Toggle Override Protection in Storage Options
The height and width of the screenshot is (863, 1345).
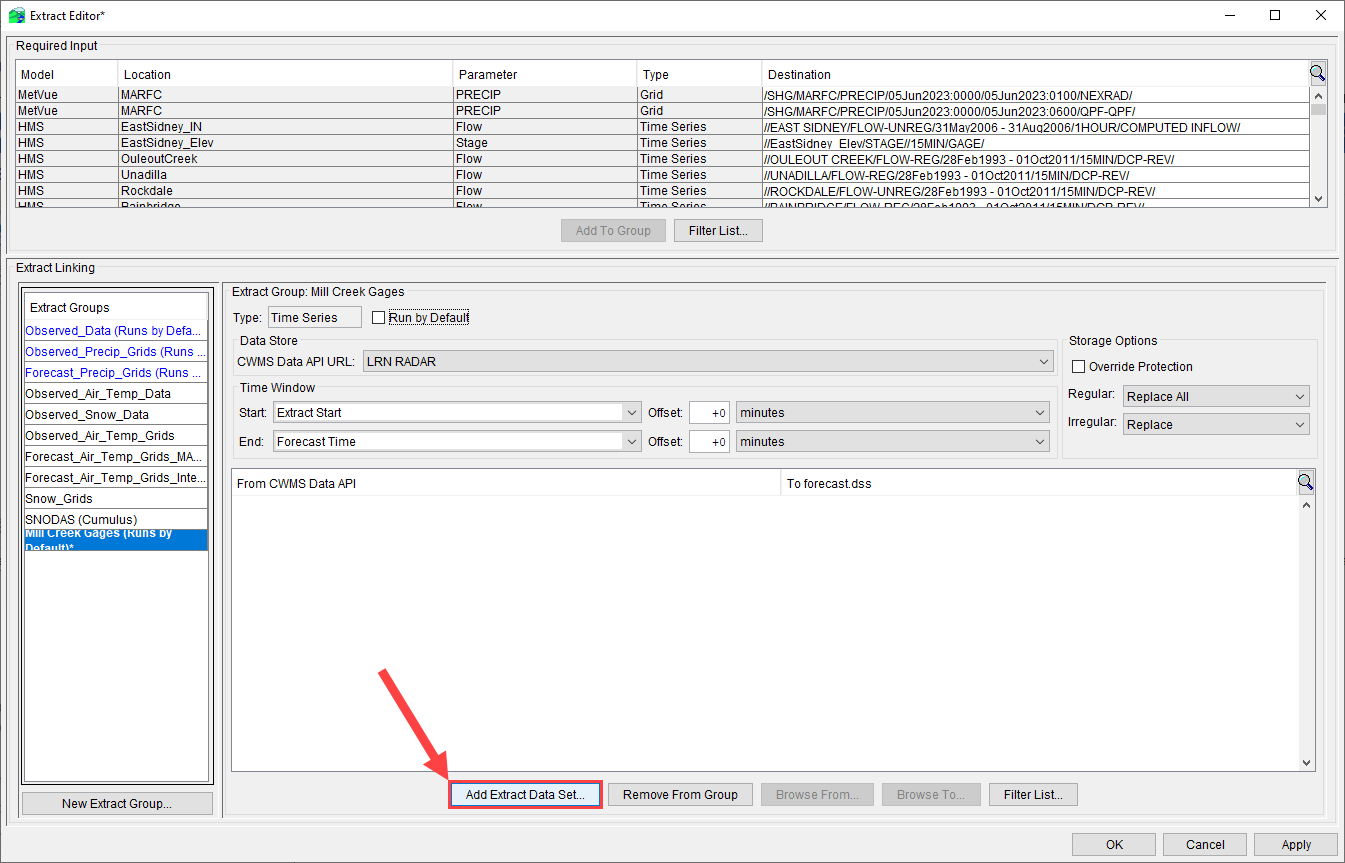[x=1078, y=366]
